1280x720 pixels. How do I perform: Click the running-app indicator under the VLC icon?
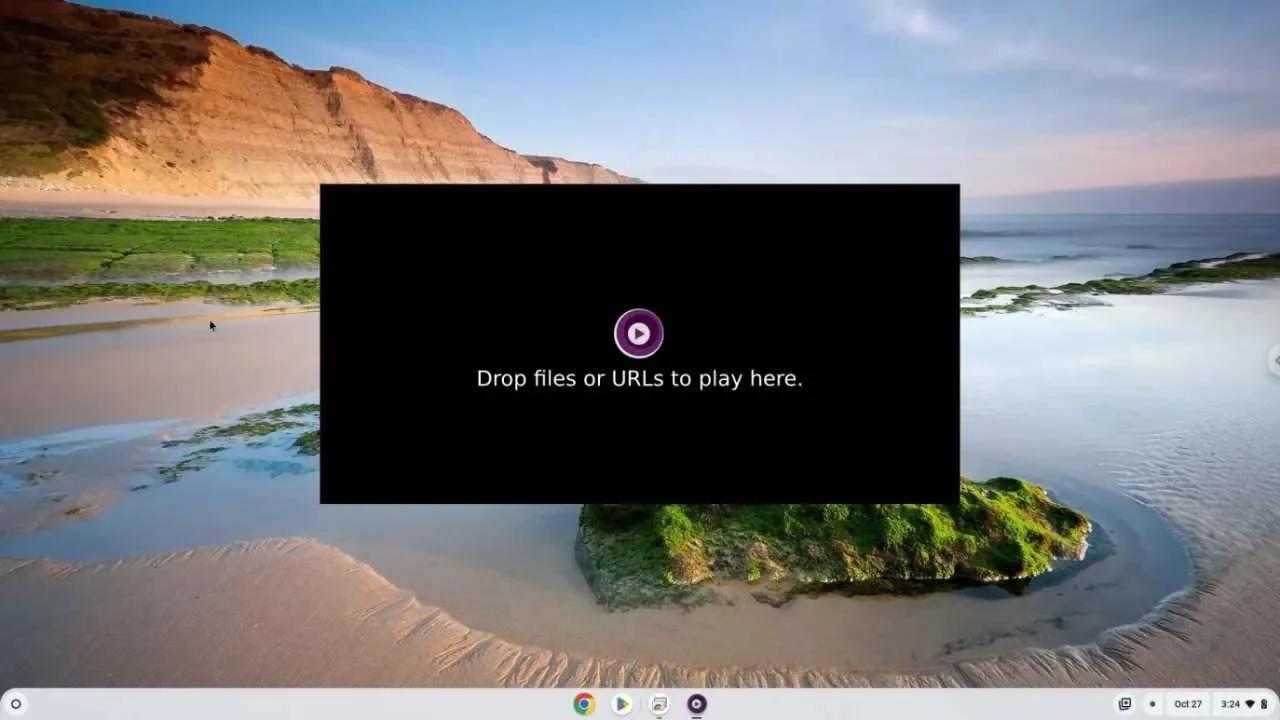[x=696, y=716]
